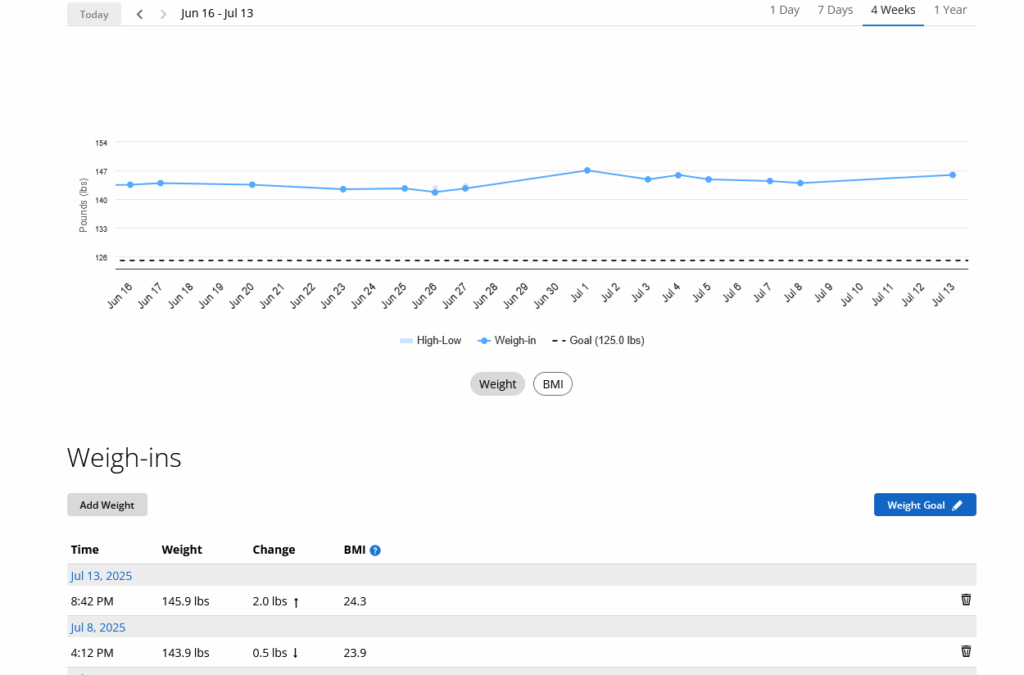
Task: Click the Add Weight button
Action: (x=107, y=505)
